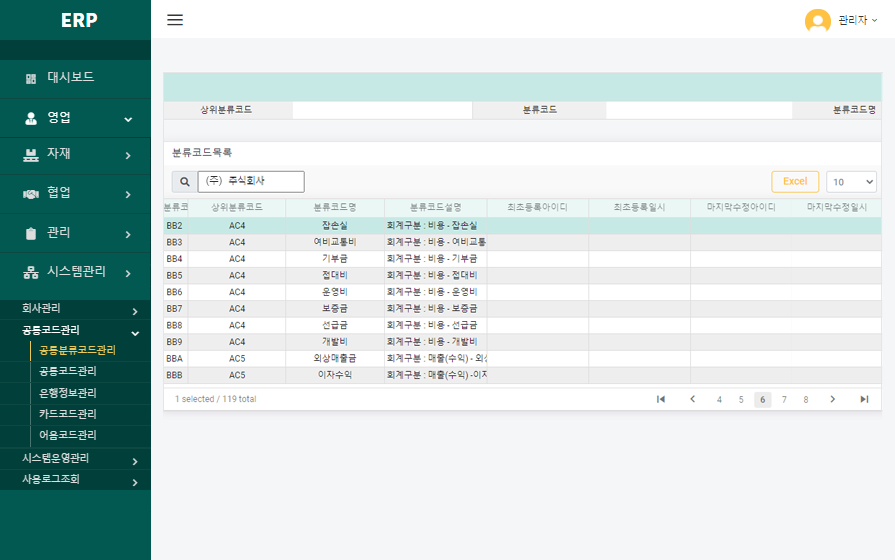This screenshot has height=560, width=895.
Task: Collapse the 공통코드관리 submenu chevron
Action: [x=135, y=333]
